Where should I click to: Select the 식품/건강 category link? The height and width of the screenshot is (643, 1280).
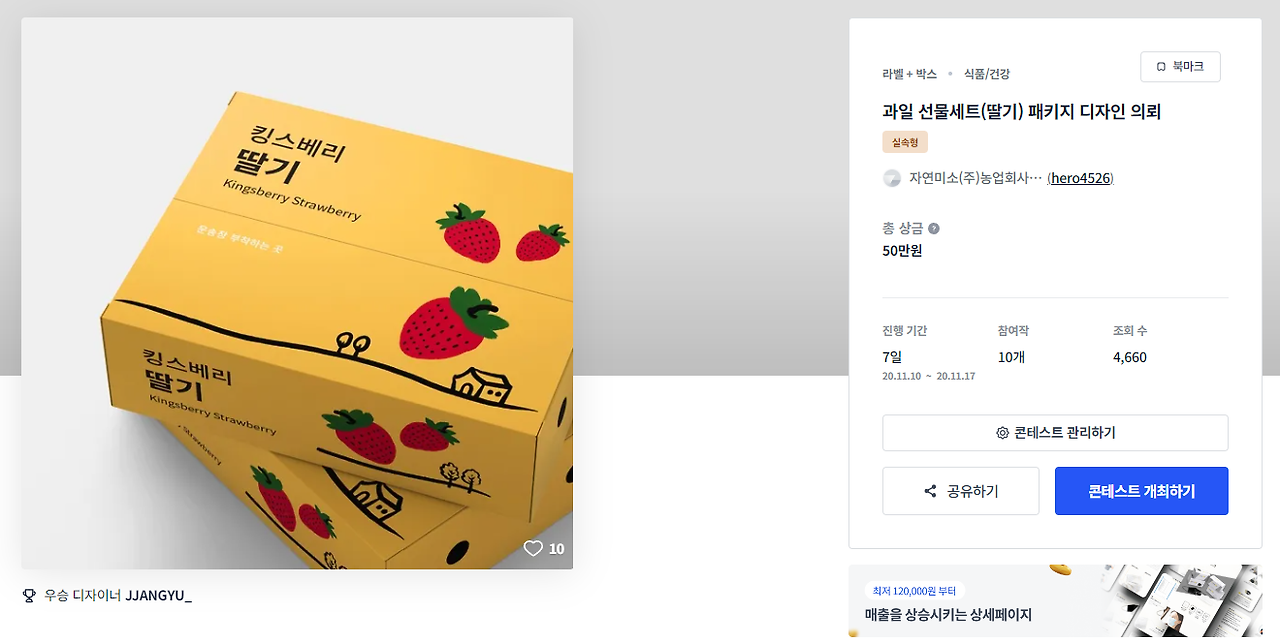tap(987, 74)
